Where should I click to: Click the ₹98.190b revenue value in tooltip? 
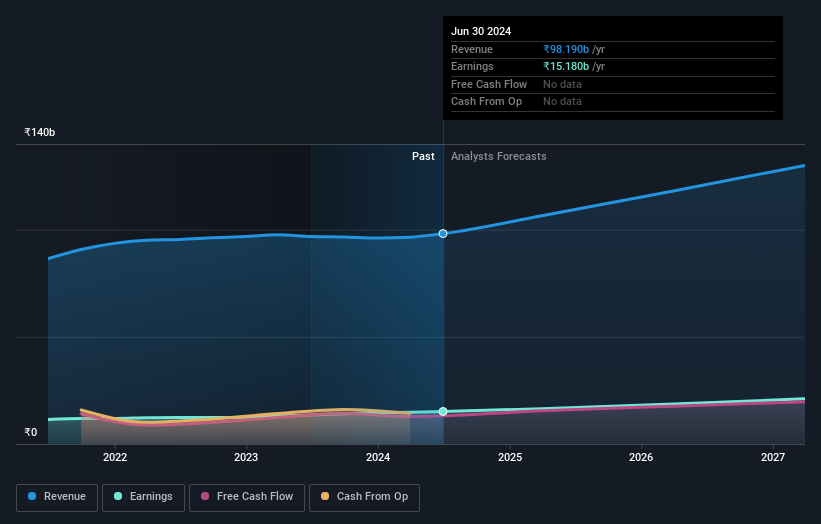566,49
